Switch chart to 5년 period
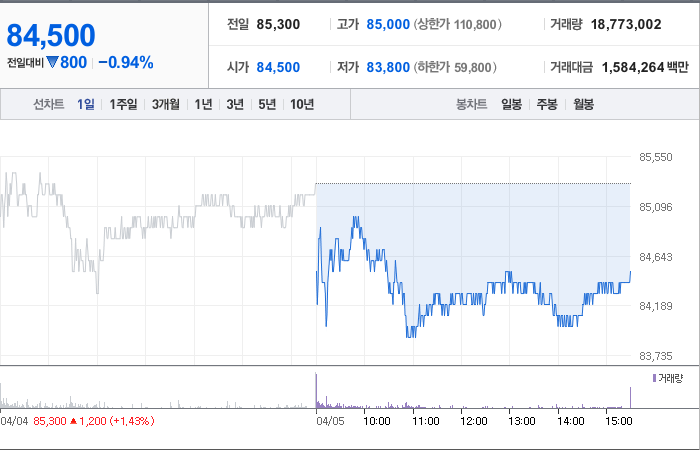This screenshot has width=700, height=450. (267, 104)
